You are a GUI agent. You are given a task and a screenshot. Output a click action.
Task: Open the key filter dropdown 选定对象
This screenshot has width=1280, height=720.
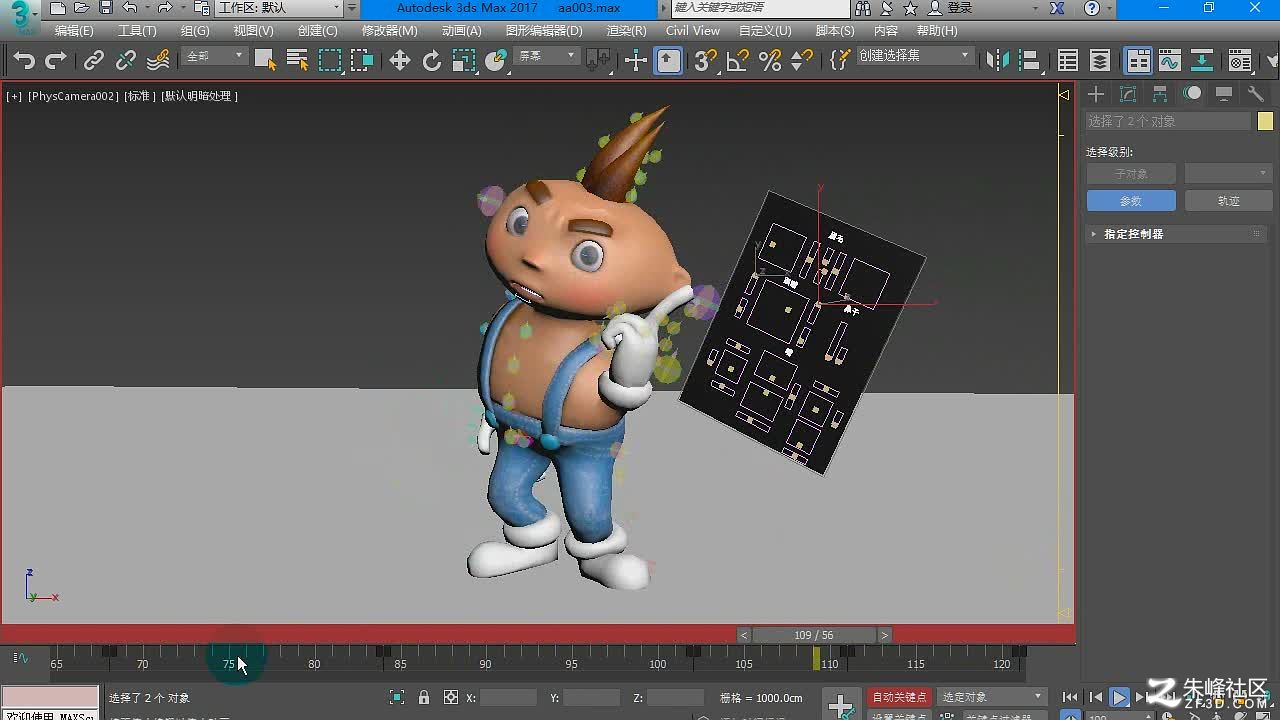[x=991, y=697]
